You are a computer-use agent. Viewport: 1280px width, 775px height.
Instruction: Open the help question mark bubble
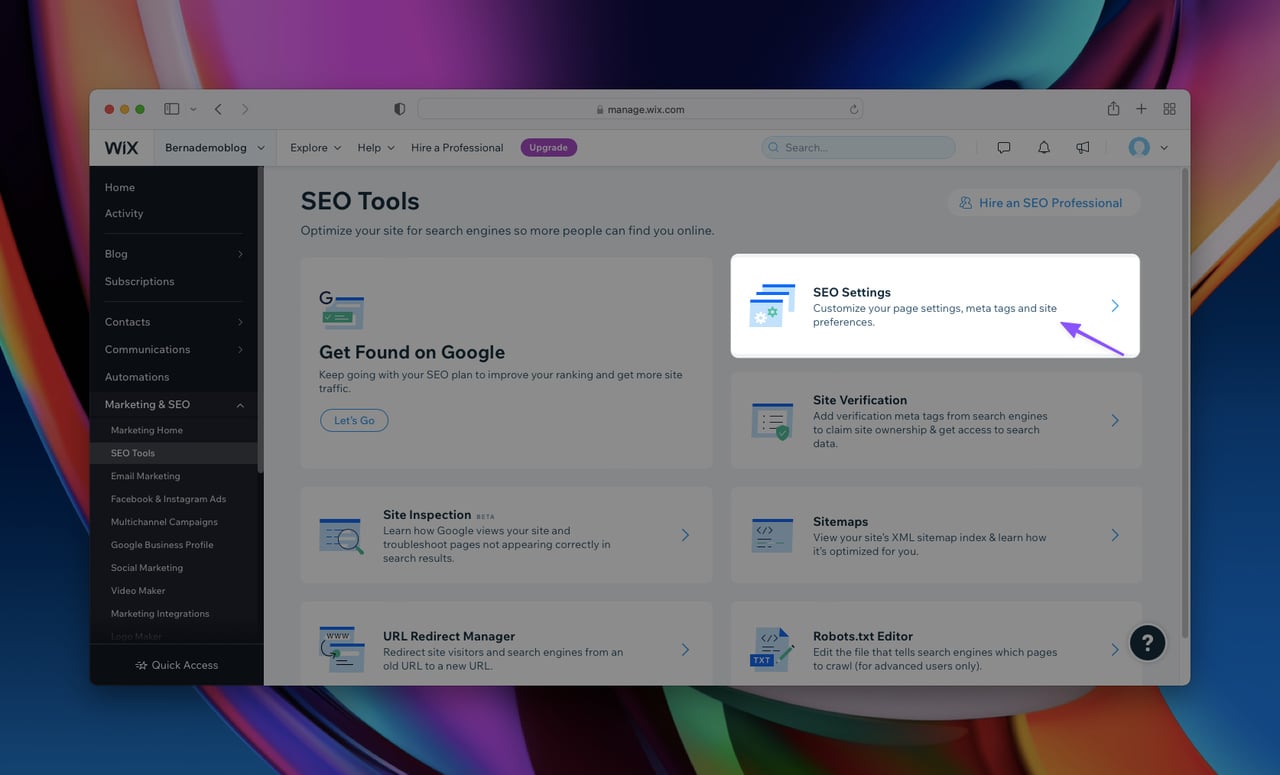[1147, 642]
